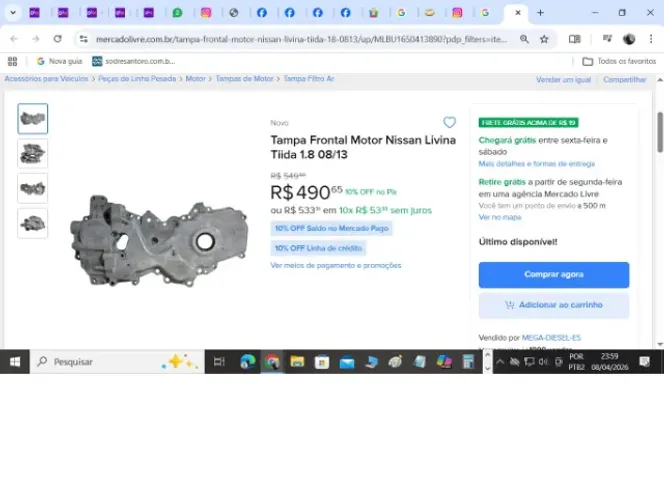Open Tampa Filtro Ar breadcrumb
The width and height of the screenshot is (664, 500).
click(x=309, y=79)
